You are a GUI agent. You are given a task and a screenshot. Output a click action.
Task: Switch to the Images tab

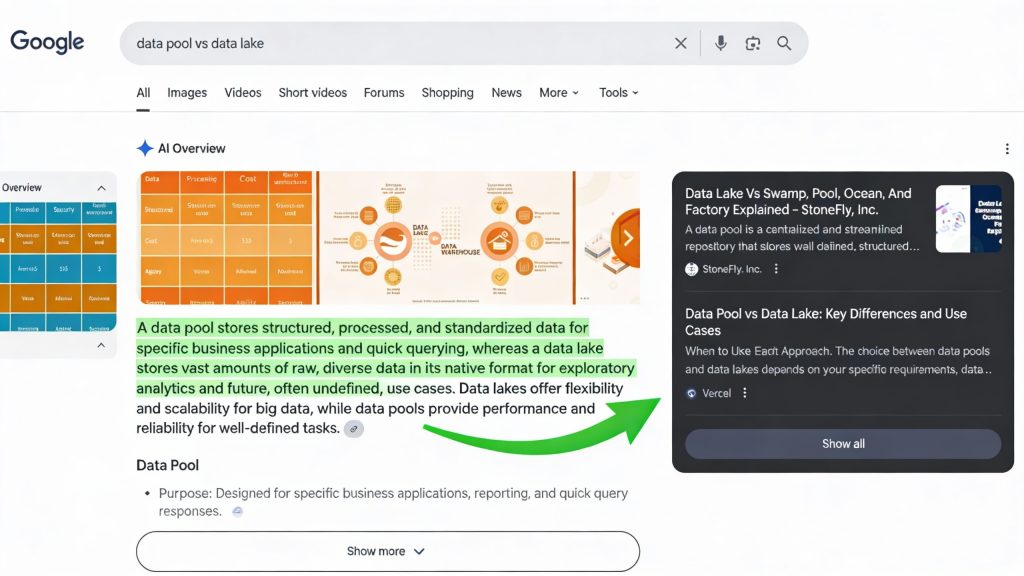[x=187, y=93]
